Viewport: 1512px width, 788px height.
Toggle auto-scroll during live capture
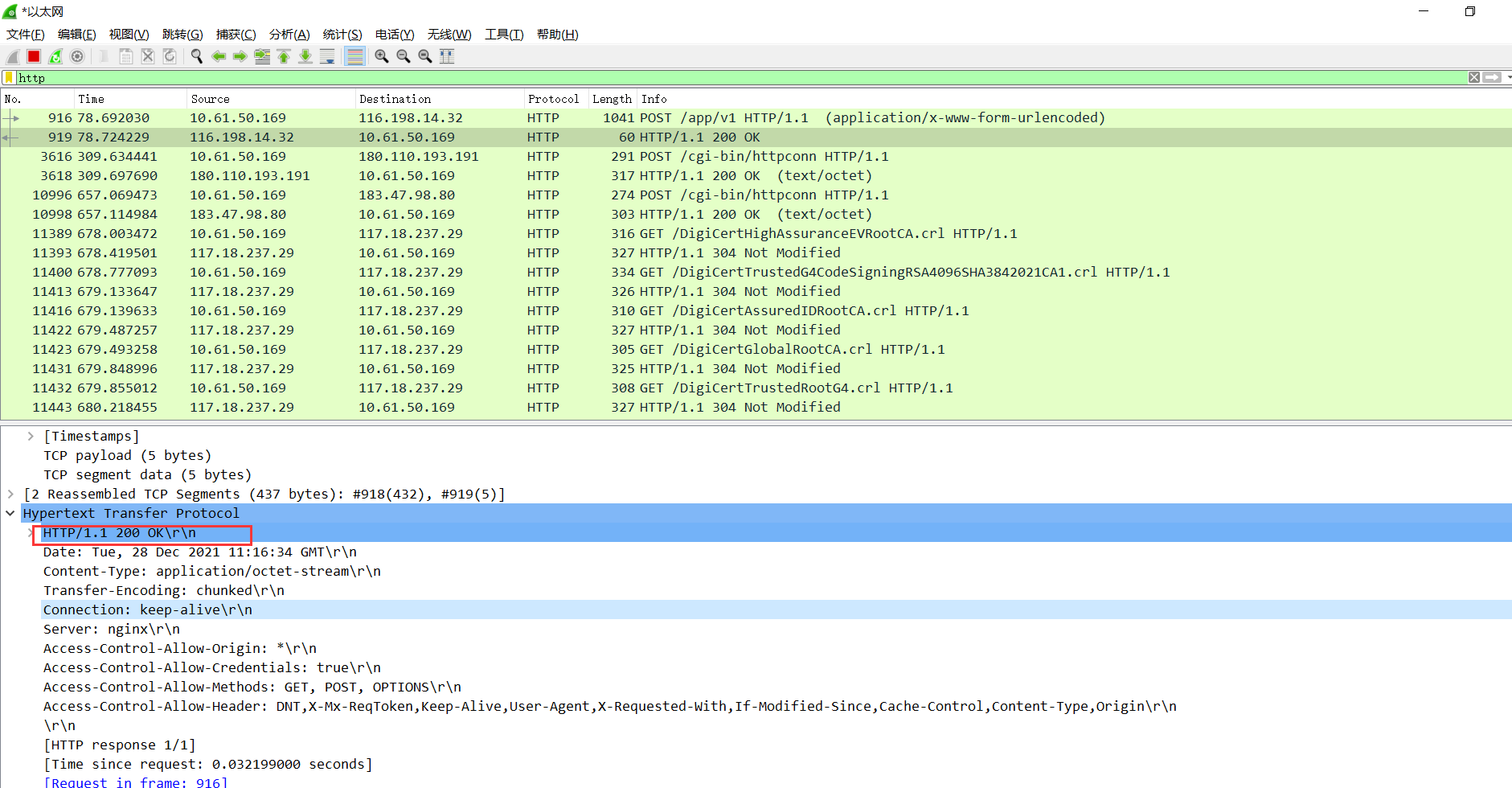click(x=327, y=56)
